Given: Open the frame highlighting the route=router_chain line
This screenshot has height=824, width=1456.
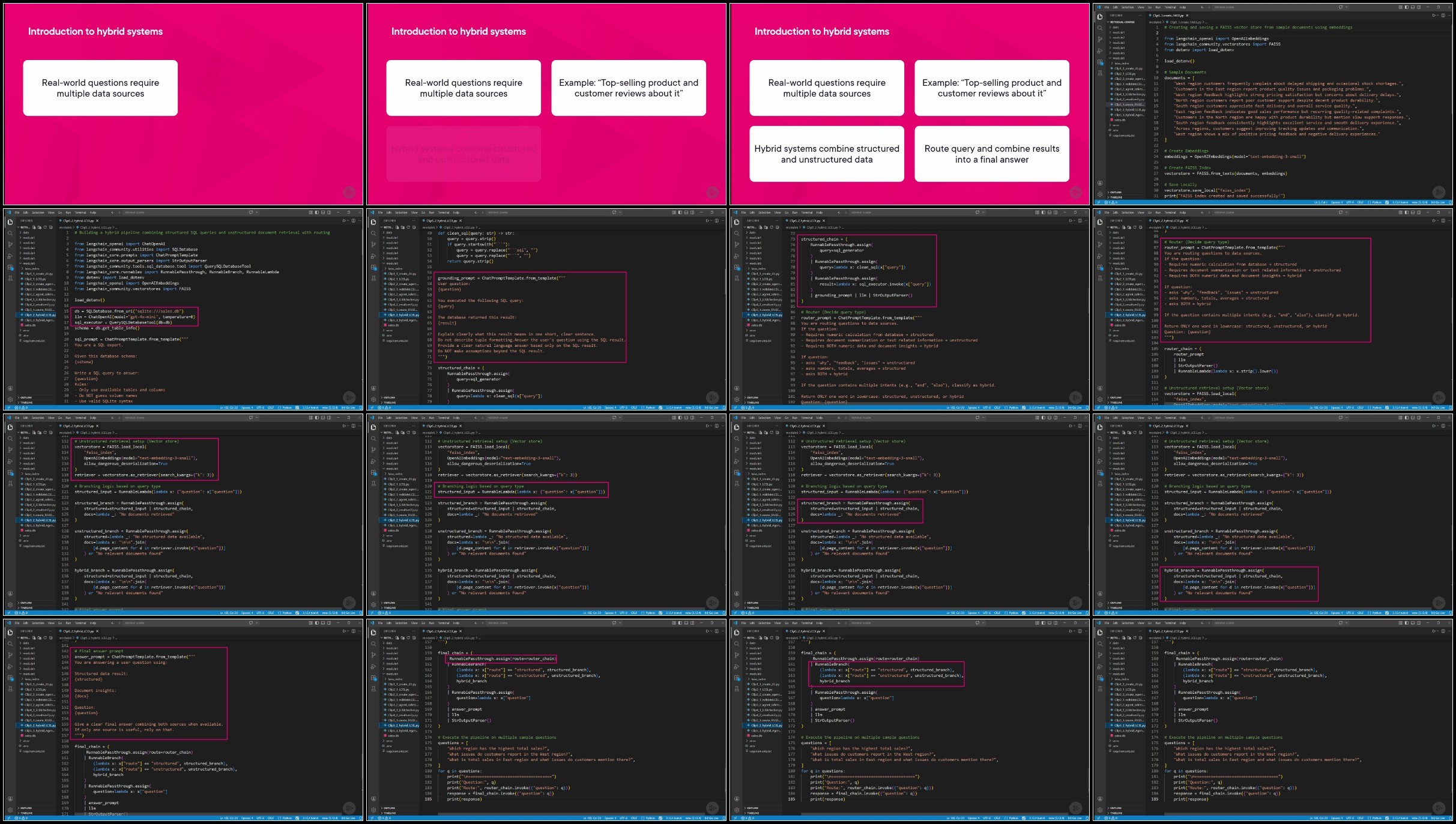Looking at the screenshot, I should pyautogui.click(x=546, y=720).
